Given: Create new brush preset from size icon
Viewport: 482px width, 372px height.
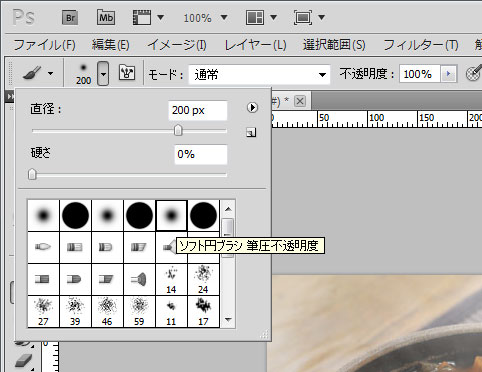Looking at the screenshot, I should pos(251,133).
